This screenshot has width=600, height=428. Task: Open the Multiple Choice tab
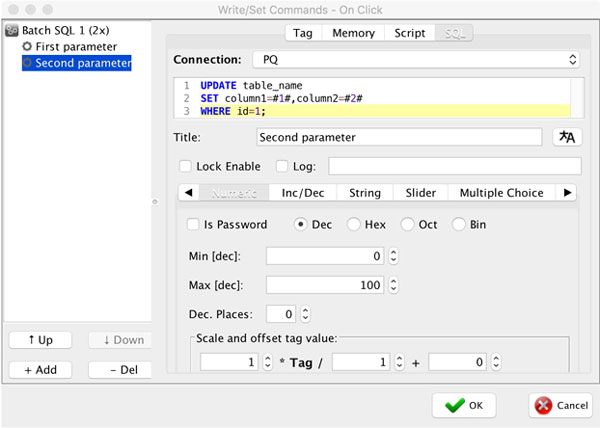click(x=501, y=193)
